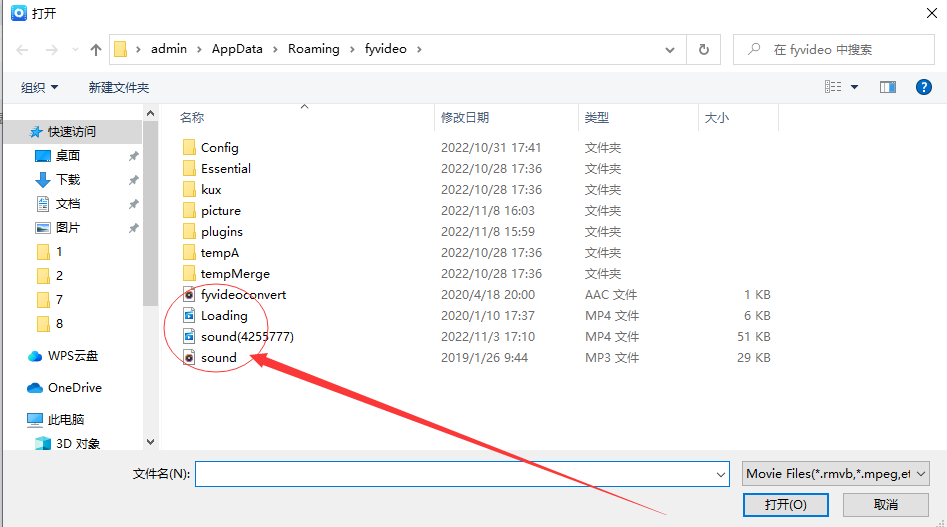Select admin in the breadcrumb path
The width and height of the screenshot is (947, 527).
169,49
